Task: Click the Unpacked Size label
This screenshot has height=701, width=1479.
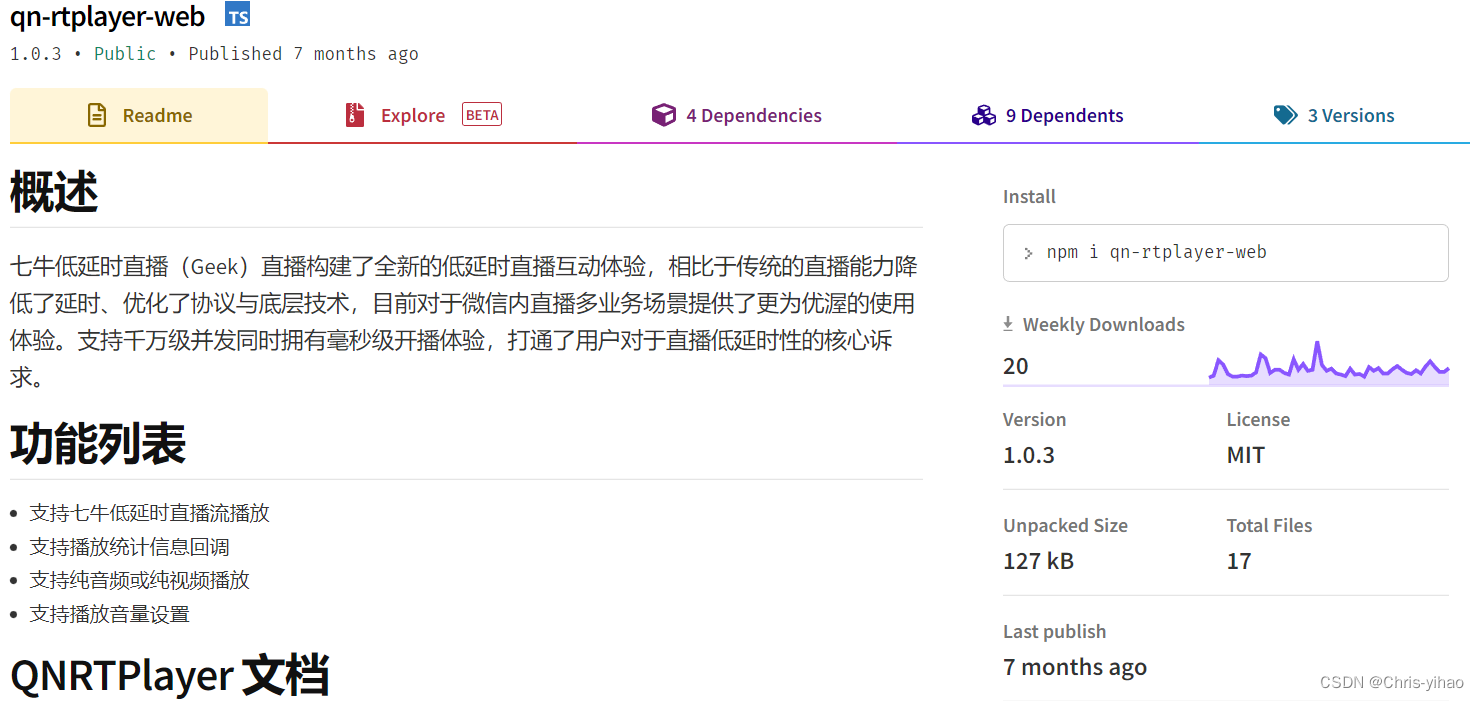Action: [1065, 526]
